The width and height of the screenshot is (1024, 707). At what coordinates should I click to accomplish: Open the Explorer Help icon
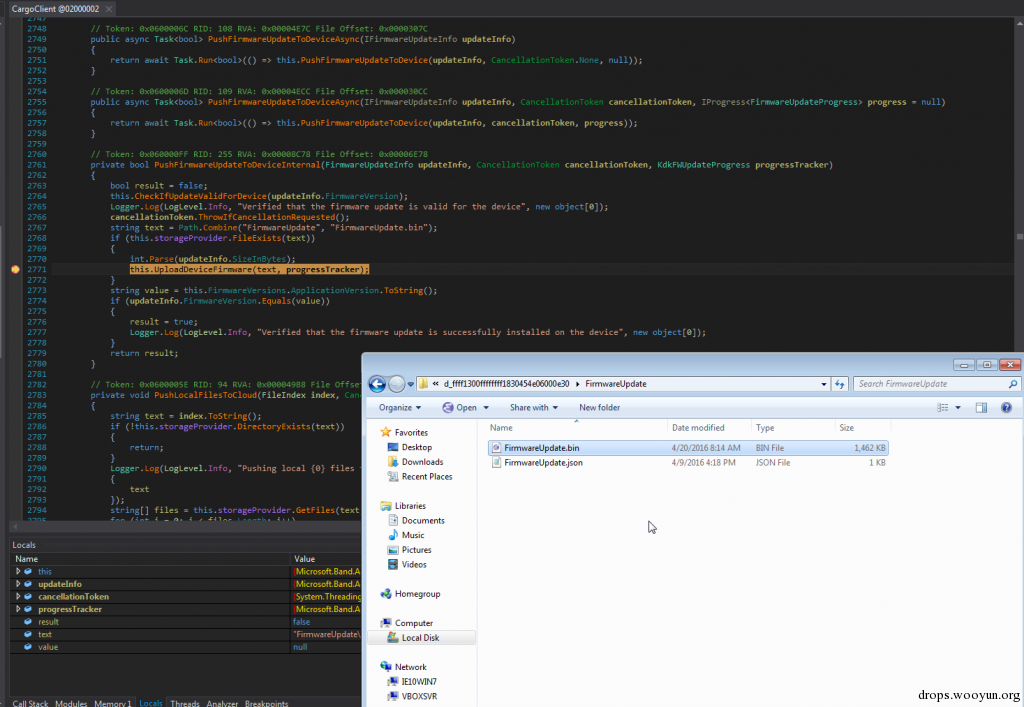click(1006, 408)
